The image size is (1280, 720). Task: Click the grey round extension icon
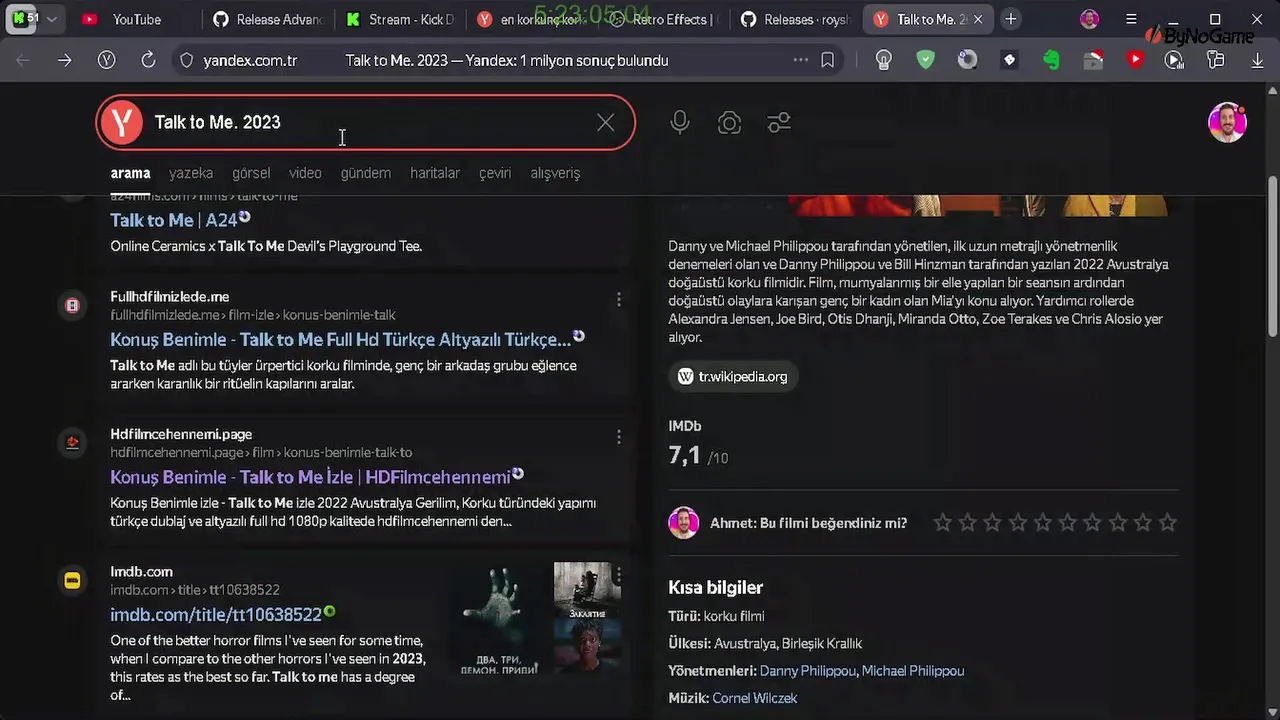click(x=967, y=60)
